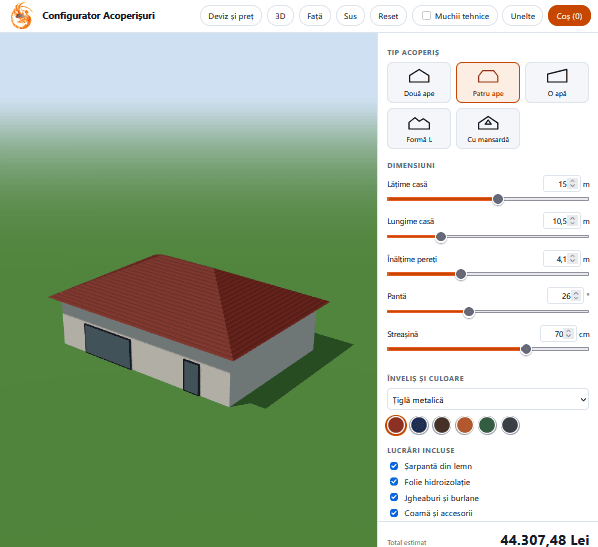Open the Unelte menu

[522, 16]
